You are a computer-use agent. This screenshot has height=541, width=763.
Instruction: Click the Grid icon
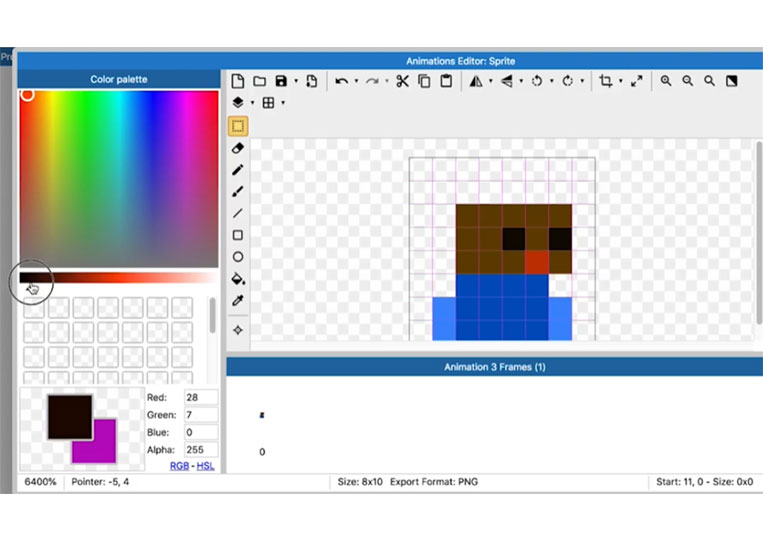268,103
